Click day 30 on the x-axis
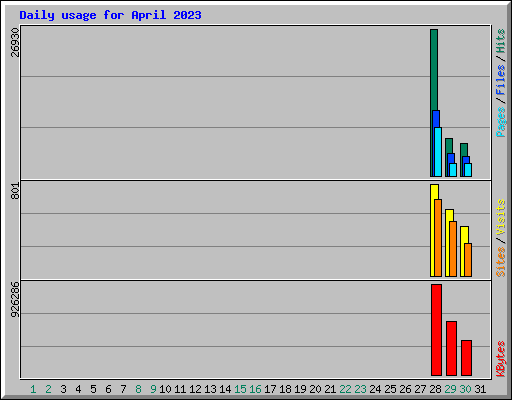The image size is (512, 400). 465,389
